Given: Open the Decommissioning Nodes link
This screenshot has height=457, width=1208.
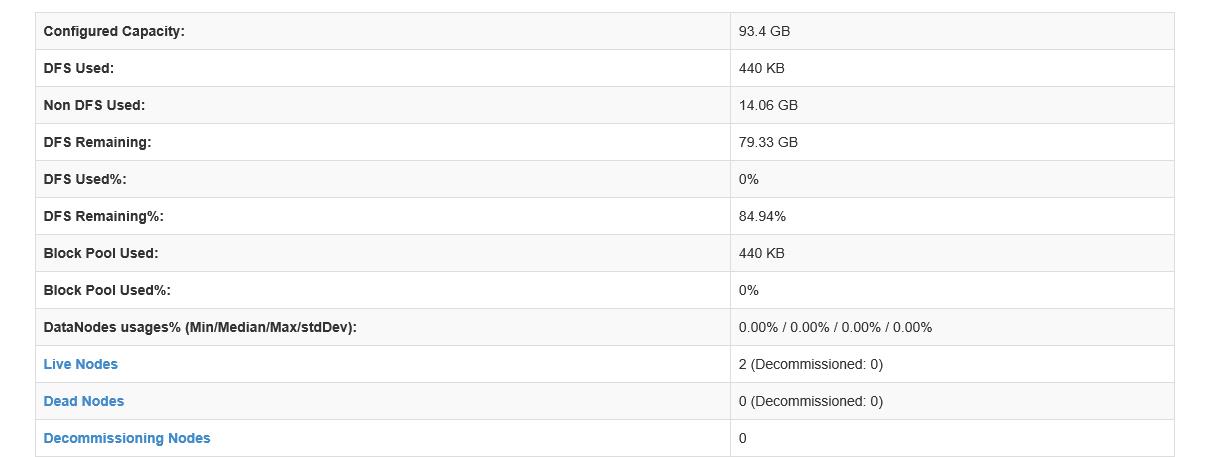Looking at the screenshot, I should [127, 438].
